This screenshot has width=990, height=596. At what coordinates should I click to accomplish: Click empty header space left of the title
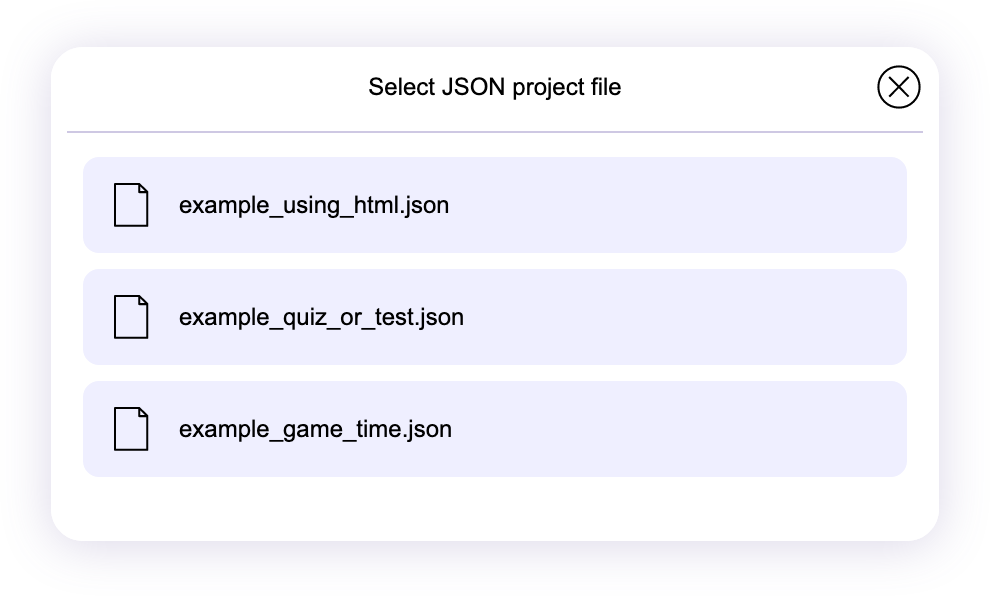[200, 87]
